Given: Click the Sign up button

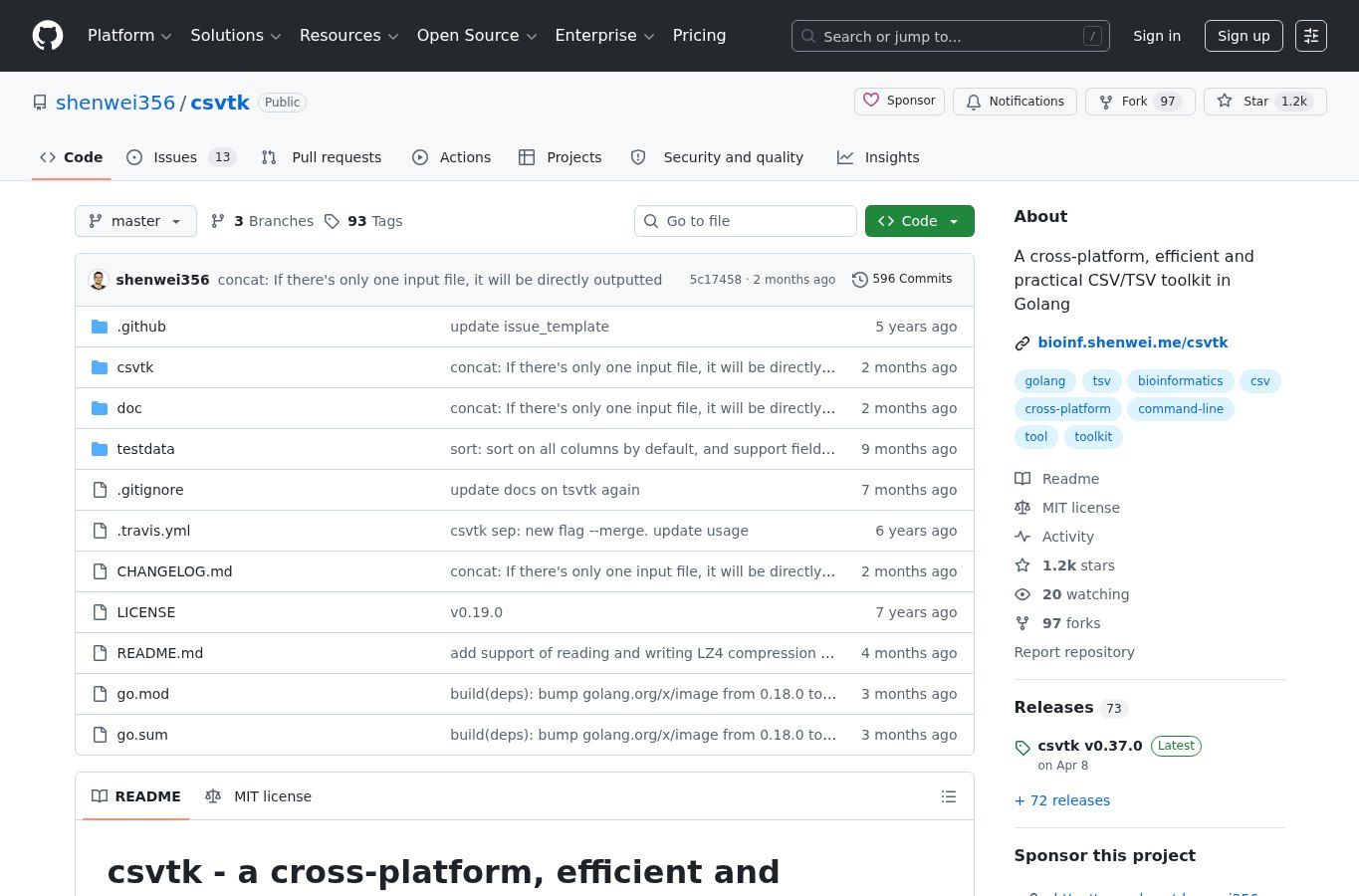Looking at the screenshot, I should (1244, 36).
